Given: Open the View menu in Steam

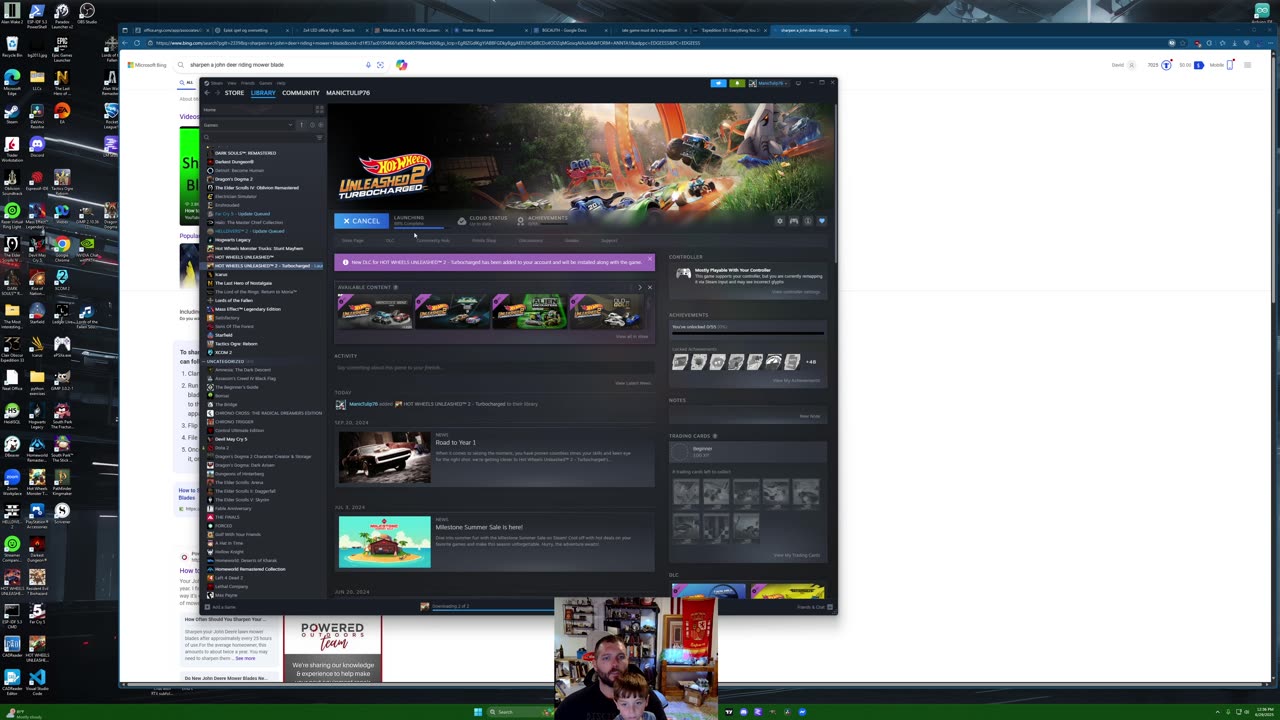Looking at the screenshot, I should (232, 83).
